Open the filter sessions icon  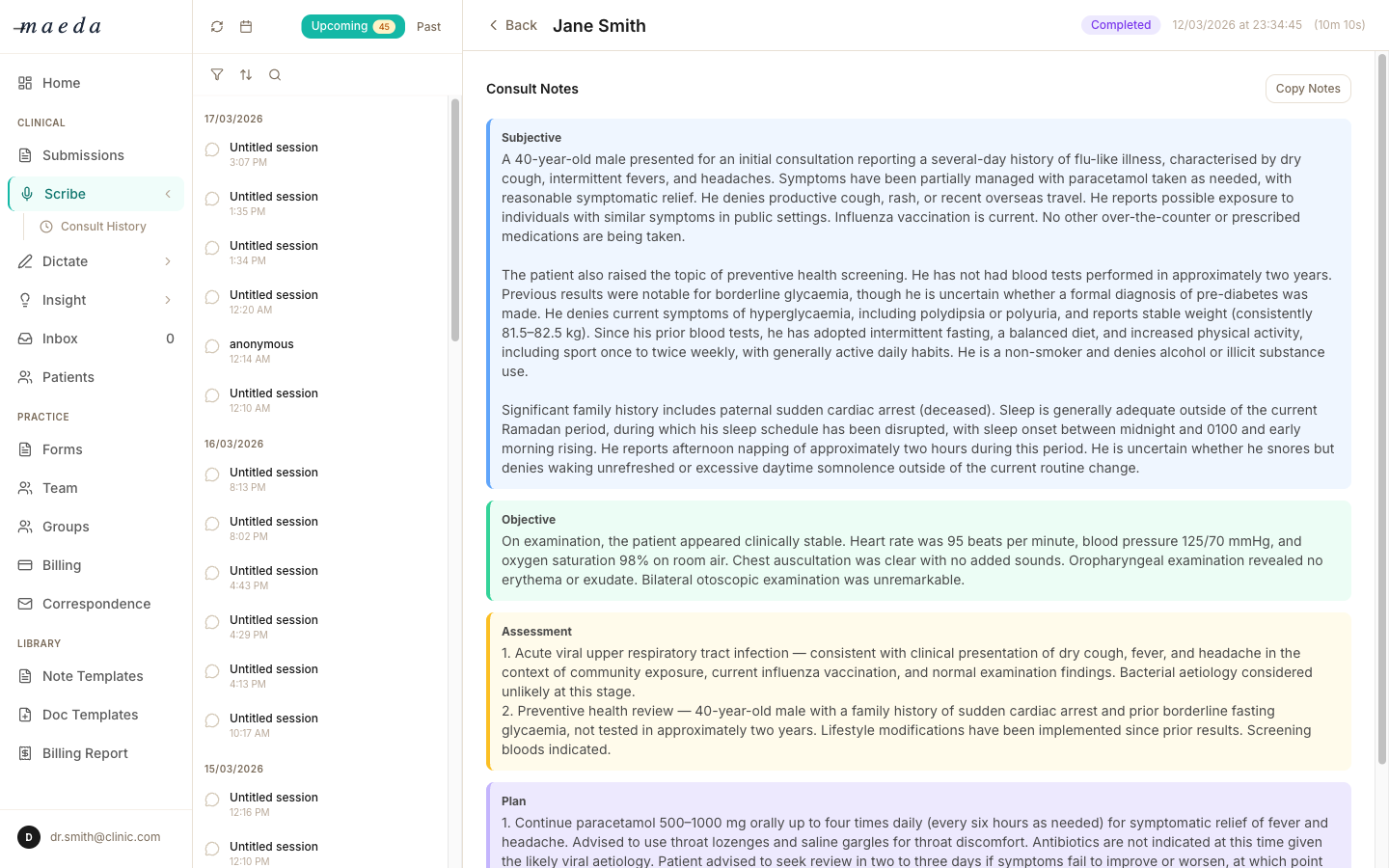[217, 74]
